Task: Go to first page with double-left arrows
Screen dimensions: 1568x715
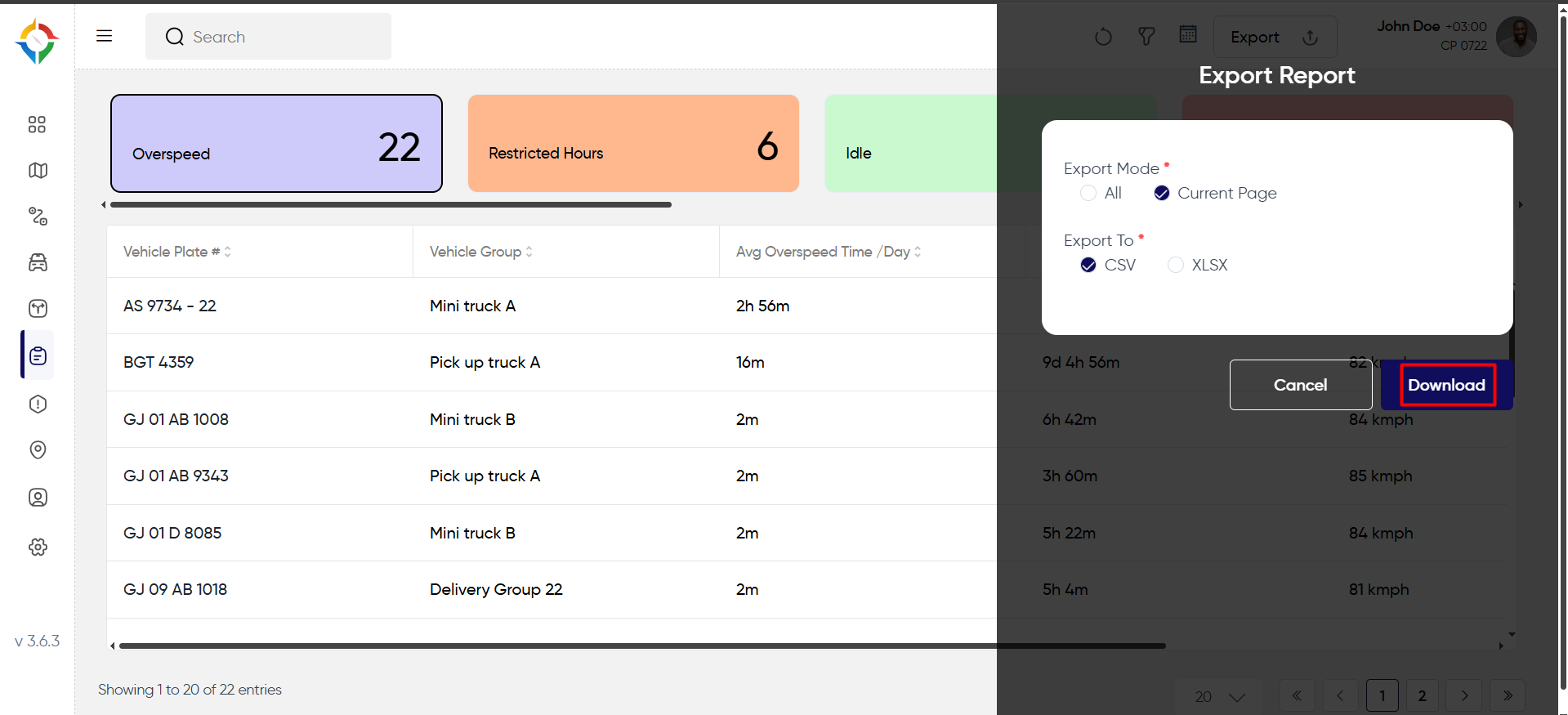Action: click(1297, 695)
